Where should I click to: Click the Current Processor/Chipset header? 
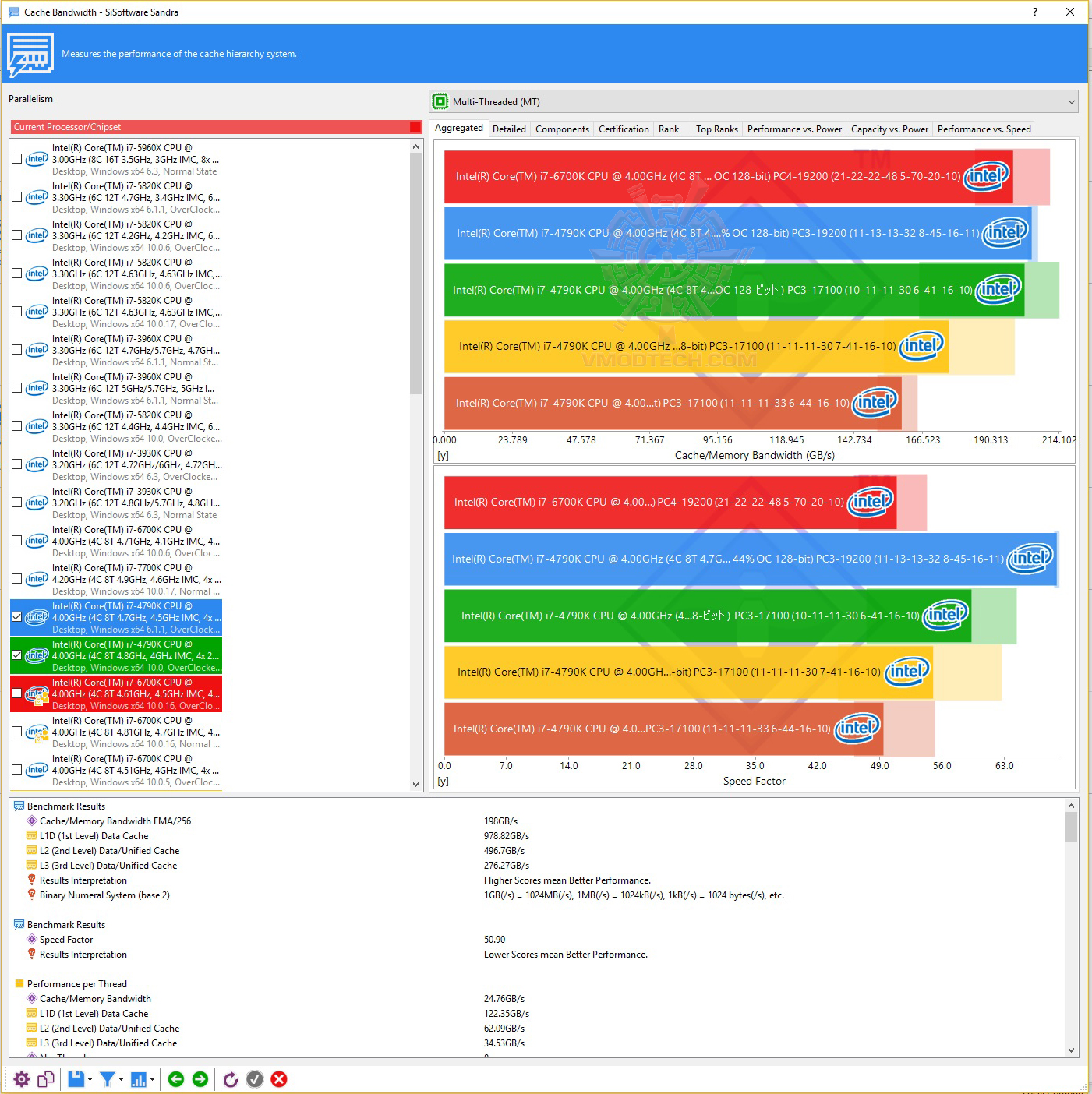(x=217, y=127)
